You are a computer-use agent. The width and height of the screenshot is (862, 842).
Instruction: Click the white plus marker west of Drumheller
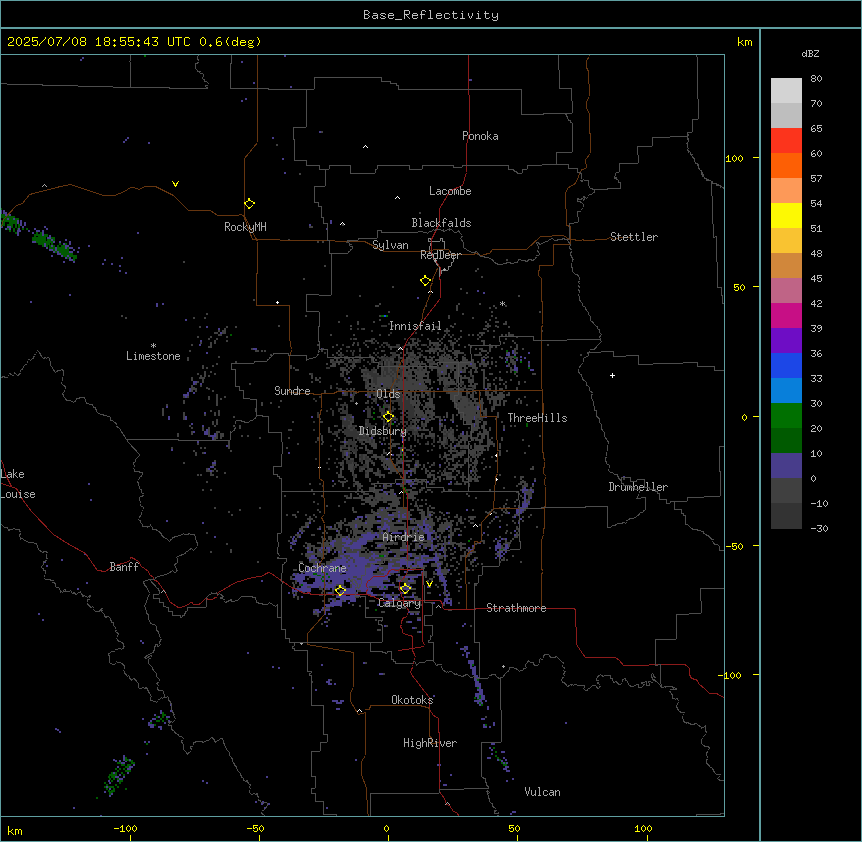click(x=612, y=375)
